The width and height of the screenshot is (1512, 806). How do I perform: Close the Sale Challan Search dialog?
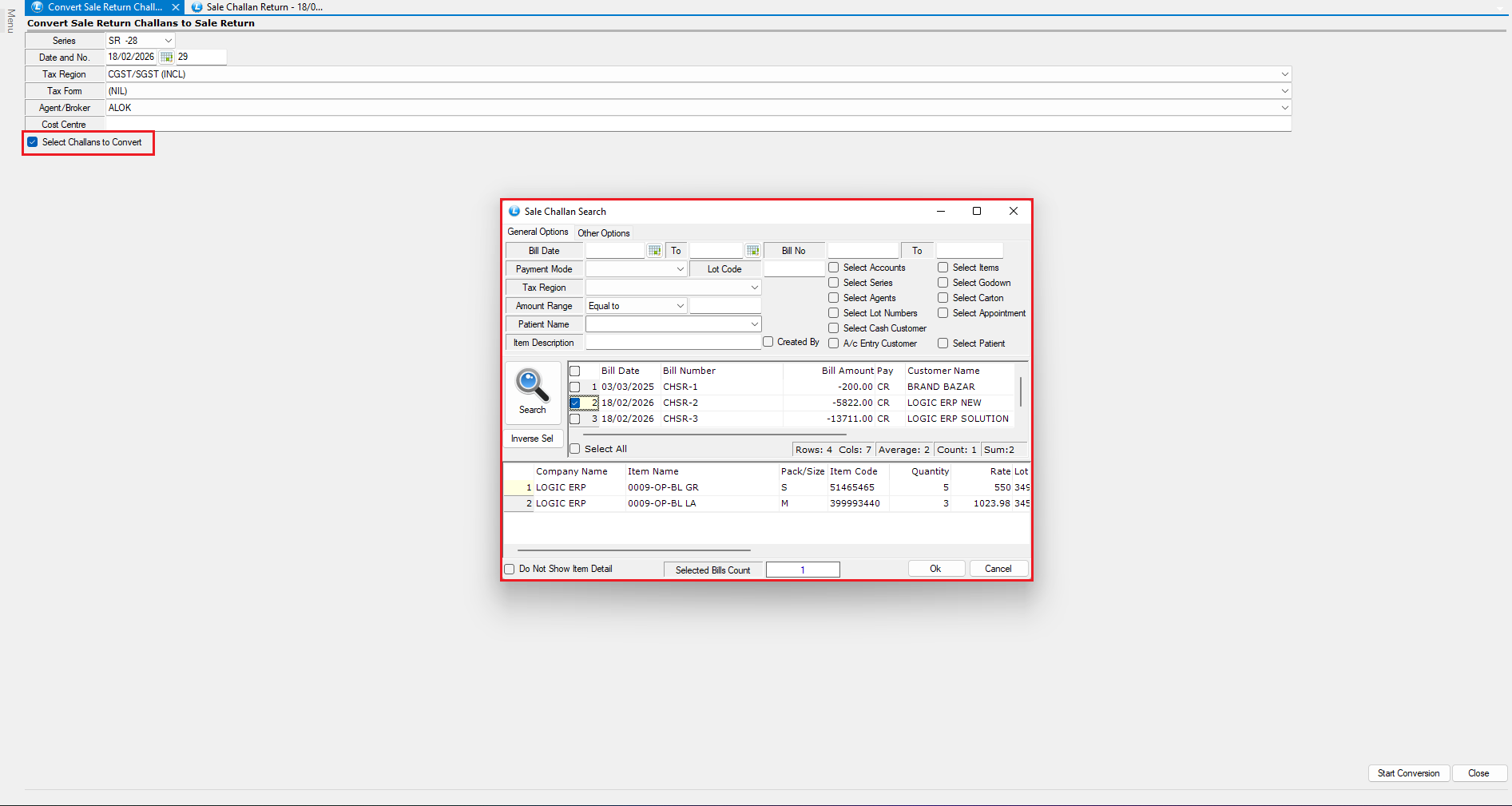(1013, 211)
